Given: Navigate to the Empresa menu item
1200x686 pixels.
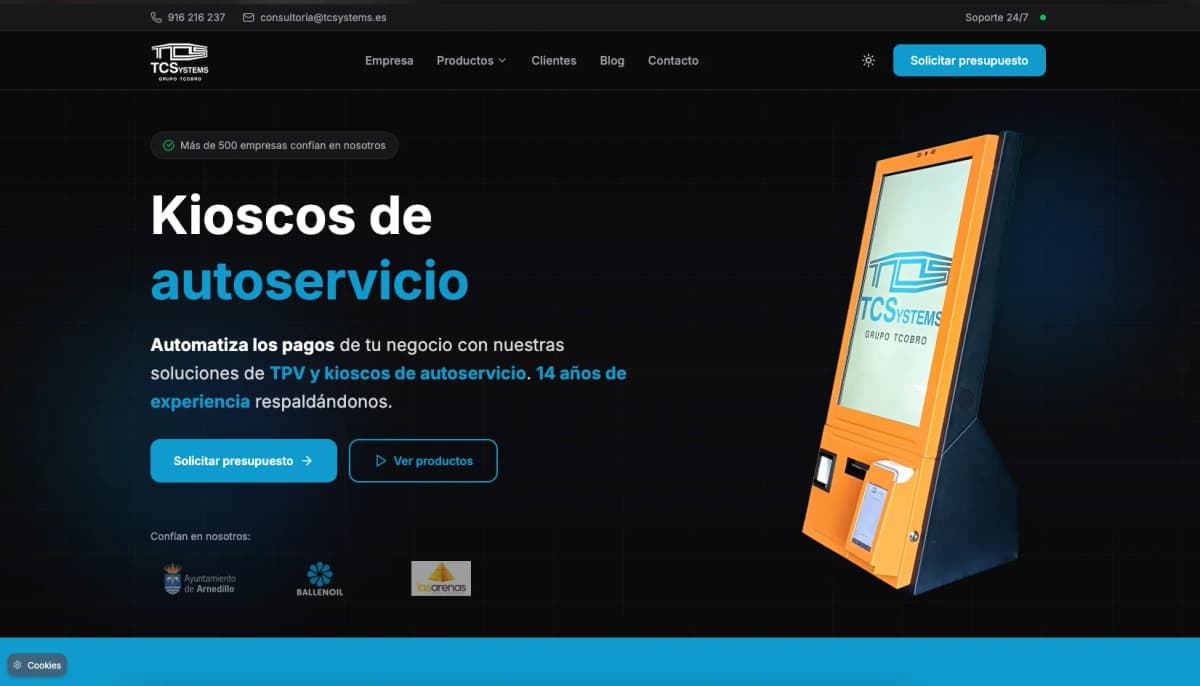Looking at the screenshot, I should pos(389,60).
